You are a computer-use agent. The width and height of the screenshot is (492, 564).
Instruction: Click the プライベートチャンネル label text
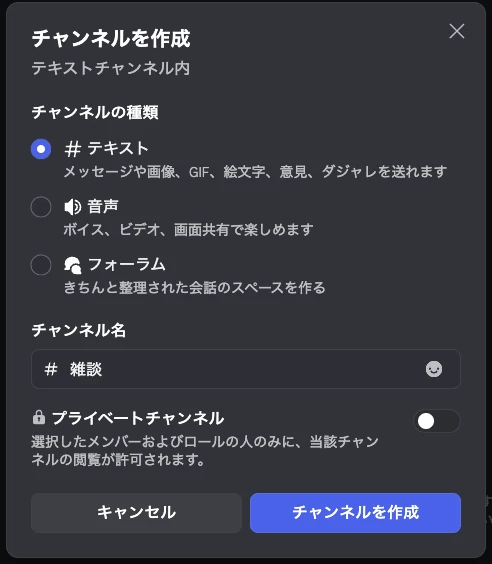pyautogui.click(x=138, y=418)
